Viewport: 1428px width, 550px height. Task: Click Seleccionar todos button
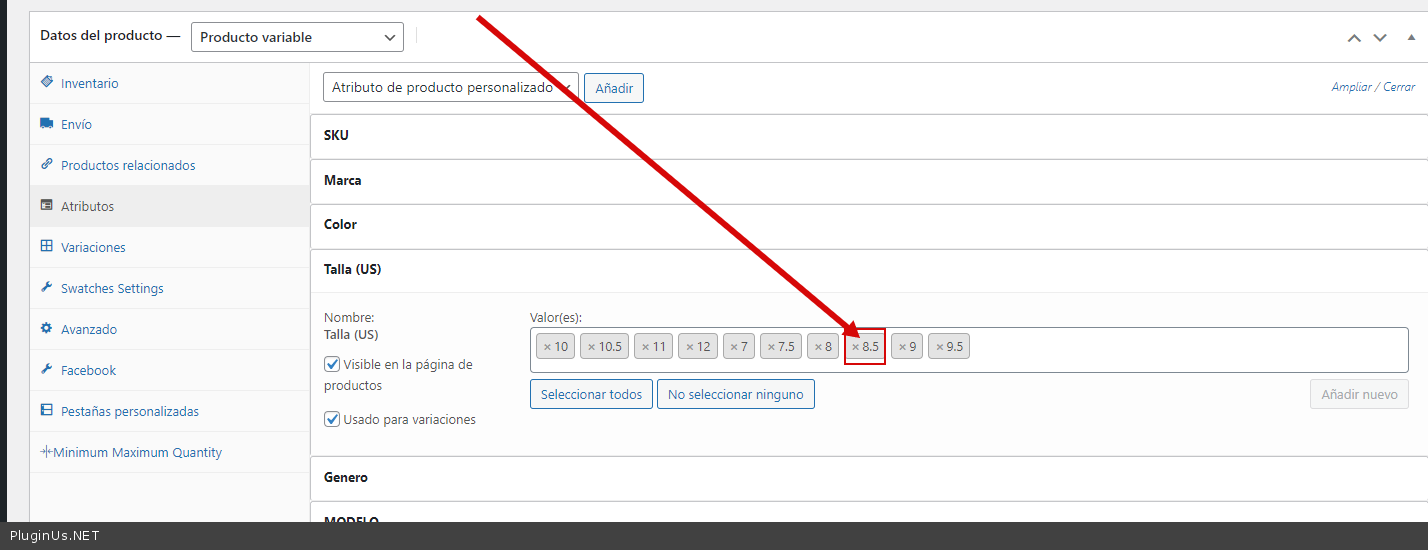(x=591, y=394)
